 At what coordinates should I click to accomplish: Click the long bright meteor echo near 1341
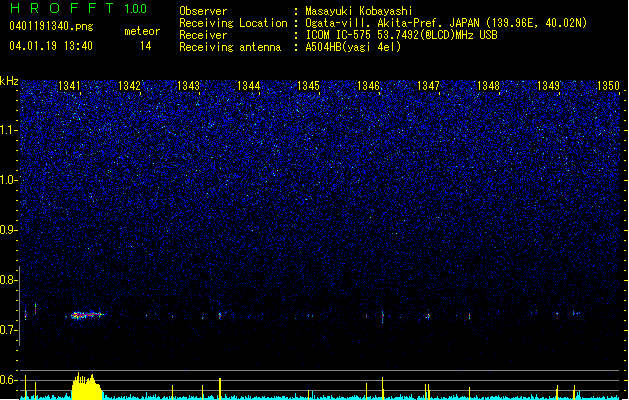(86, 315)
